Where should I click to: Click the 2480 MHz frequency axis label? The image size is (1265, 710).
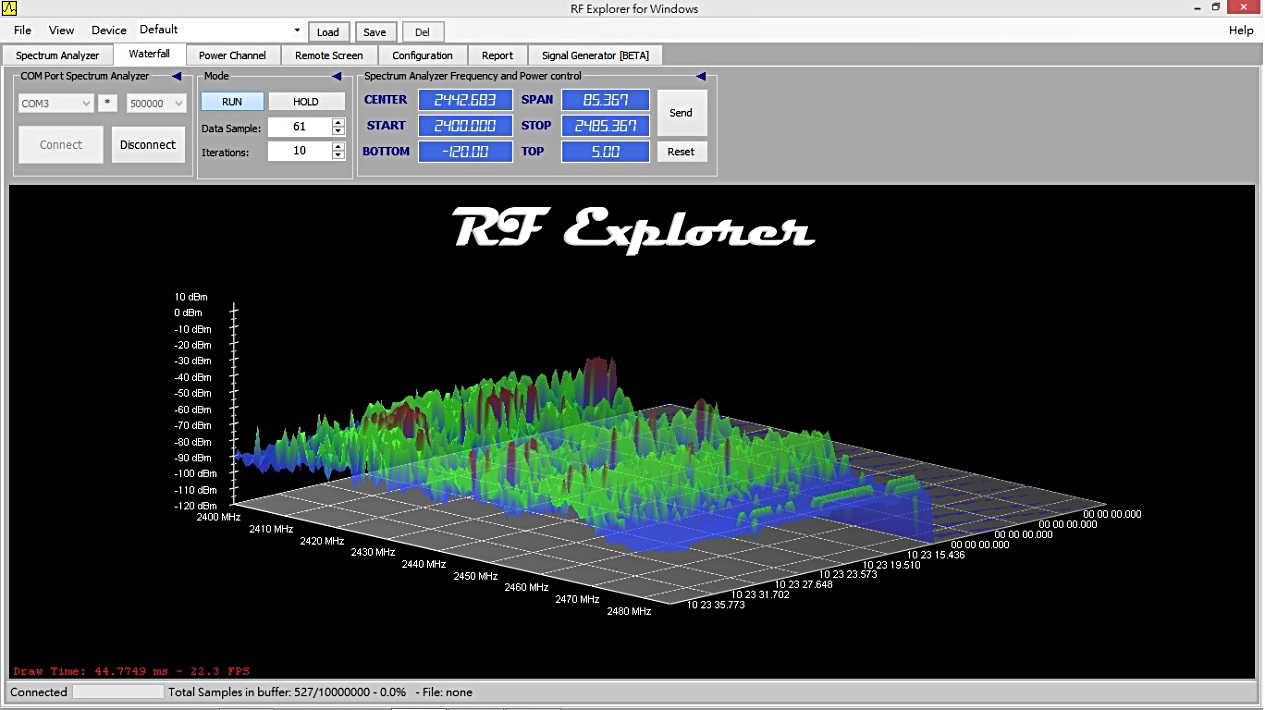coord(629,611)
